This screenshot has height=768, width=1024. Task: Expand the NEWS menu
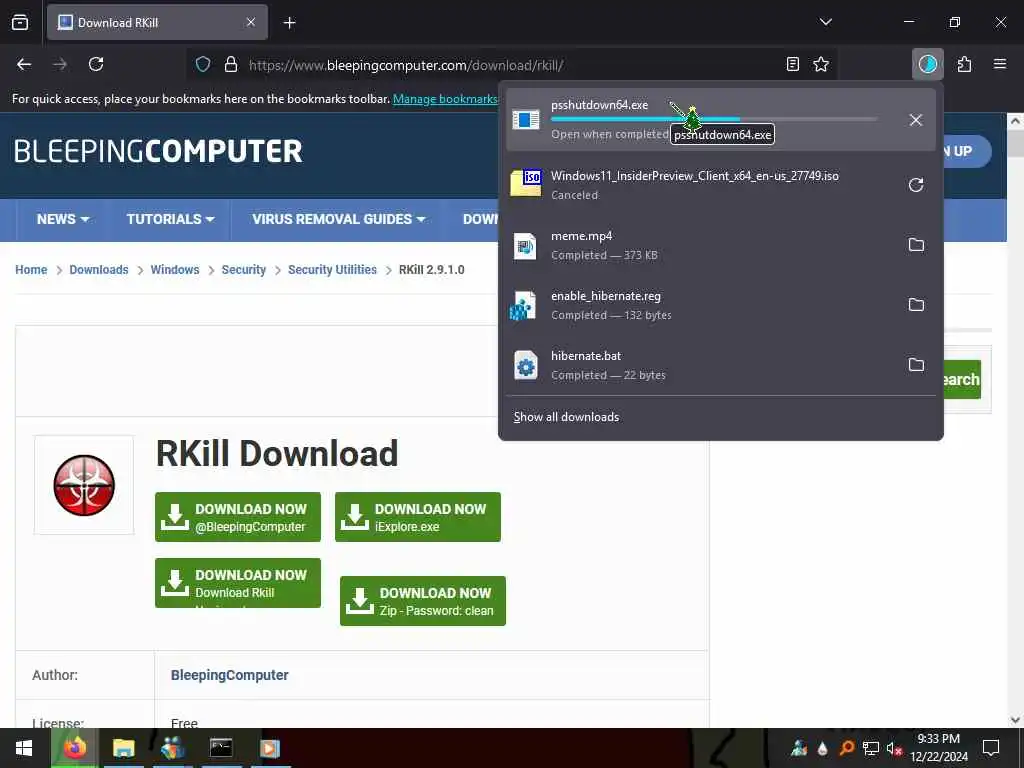(x=63, y=219)
